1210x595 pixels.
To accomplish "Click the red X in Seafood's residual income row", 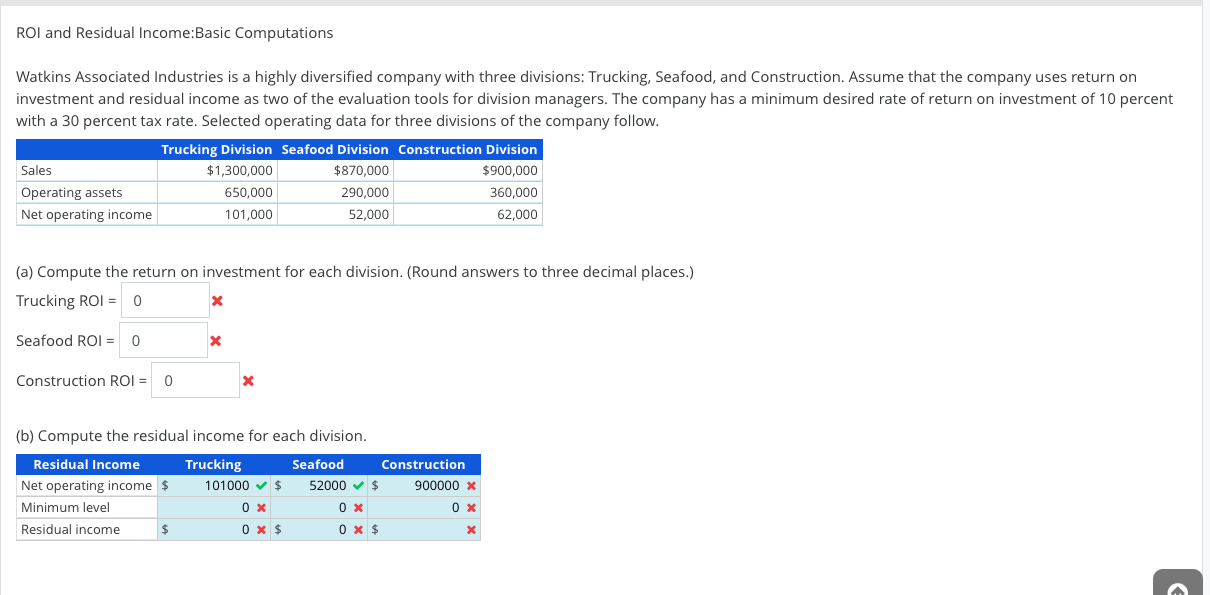I will [356, 530].
